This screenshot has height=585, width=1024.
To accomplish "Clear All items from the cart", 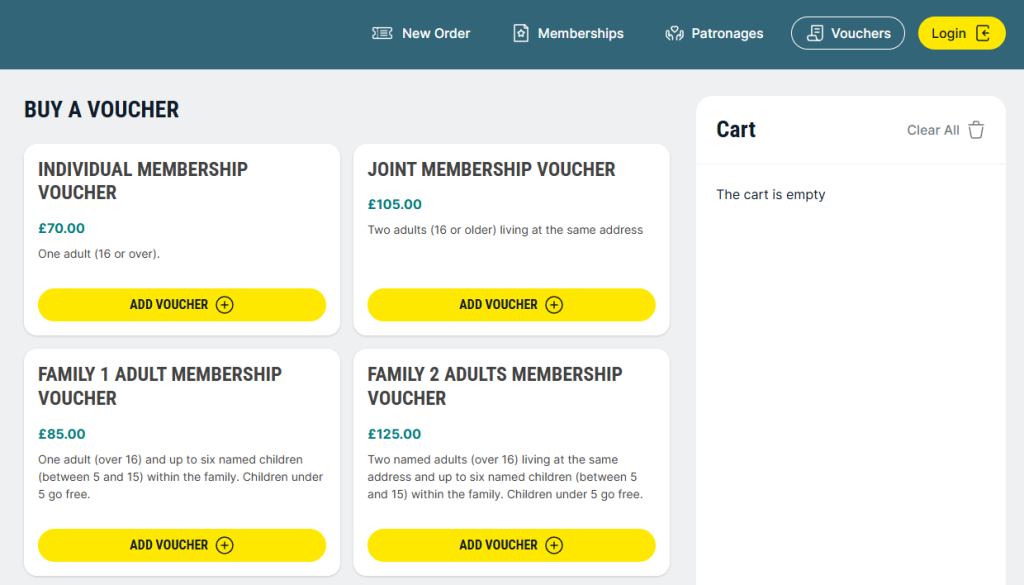I will click(933, 130).
